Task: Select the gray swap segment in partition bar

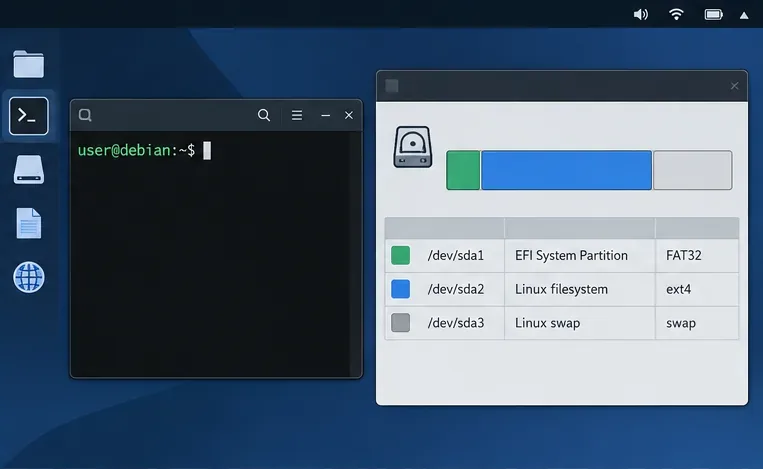Action: point(692,170)
